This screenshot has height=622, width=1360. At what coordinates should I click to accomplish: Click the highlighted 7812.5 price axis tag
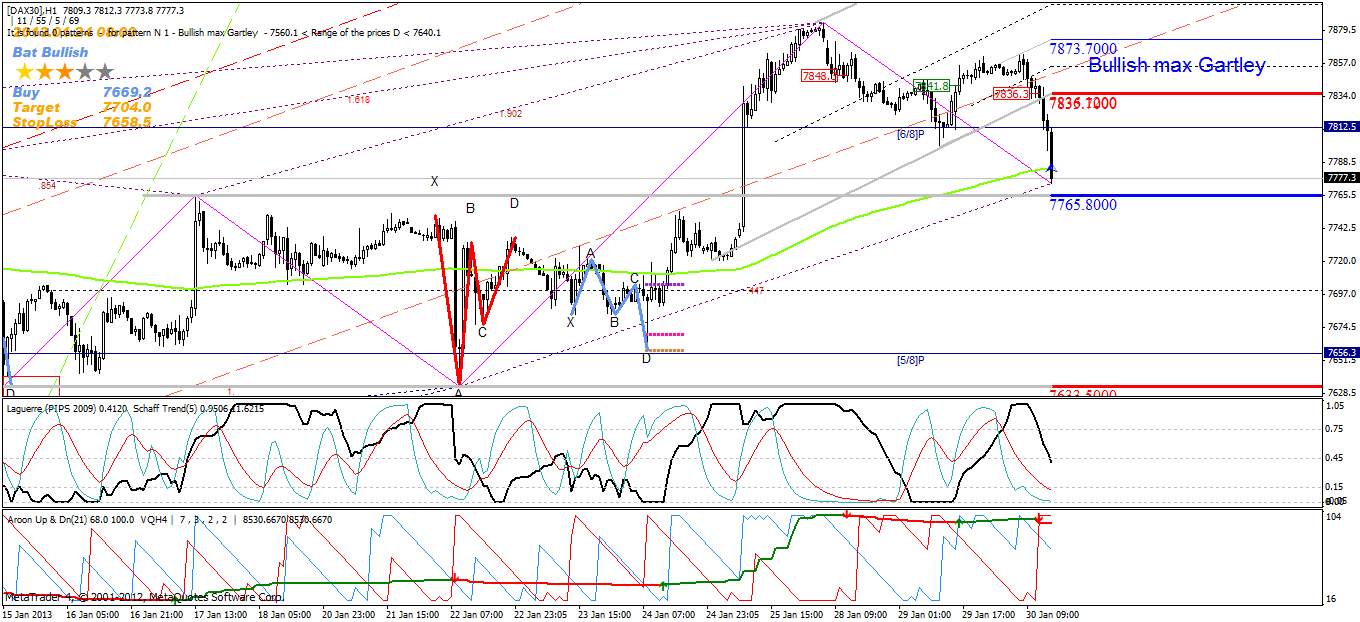tap(1340, 127)
